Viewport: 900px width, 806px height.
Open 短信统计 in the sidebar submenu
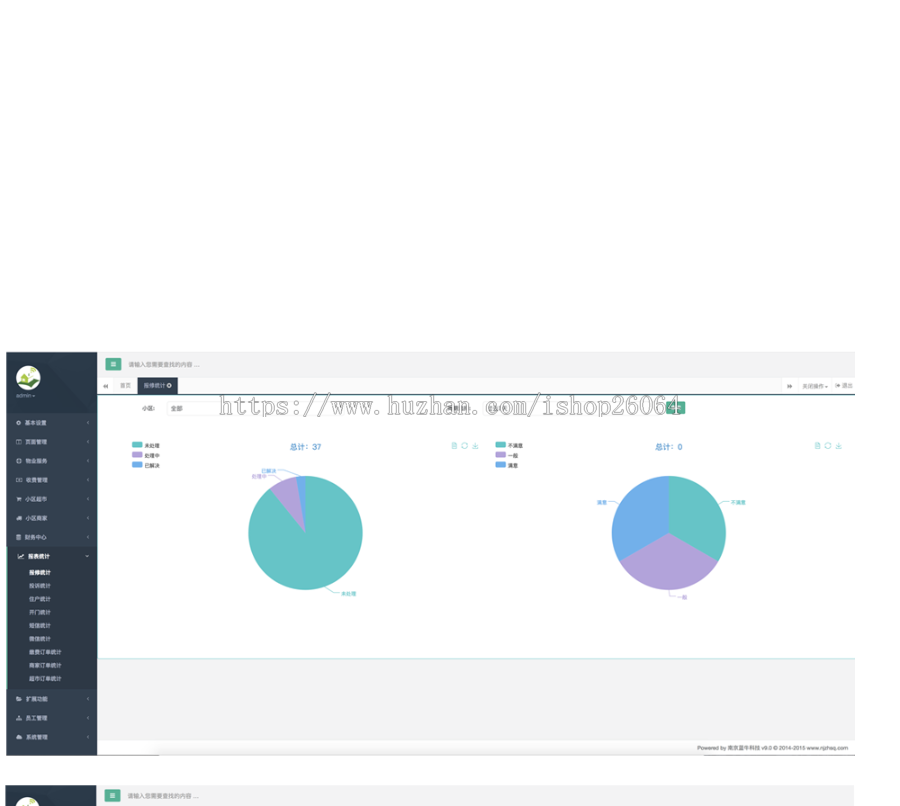click(40, 625)
